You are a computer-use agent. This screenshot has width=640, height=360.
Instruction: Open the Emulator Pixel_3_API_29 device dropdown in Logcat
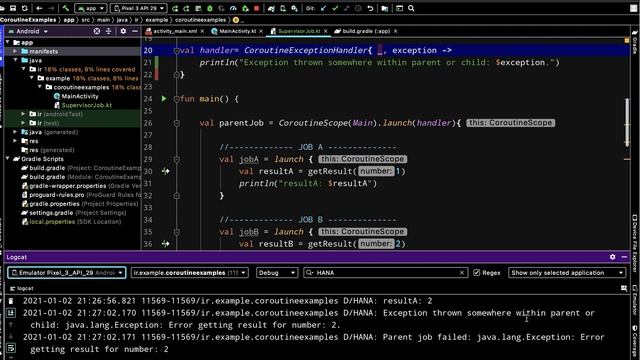click(67, 273)
